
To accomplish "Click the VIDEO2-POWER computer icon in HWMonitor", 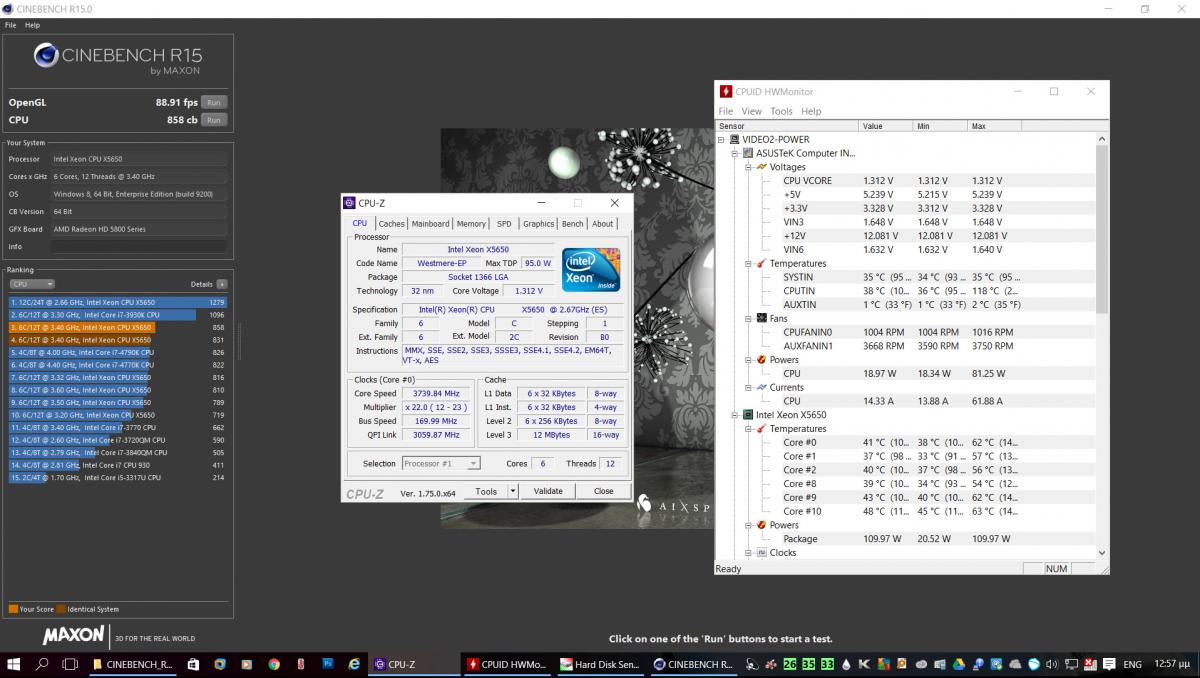I will pyautogui.click(x=733, y=139).
